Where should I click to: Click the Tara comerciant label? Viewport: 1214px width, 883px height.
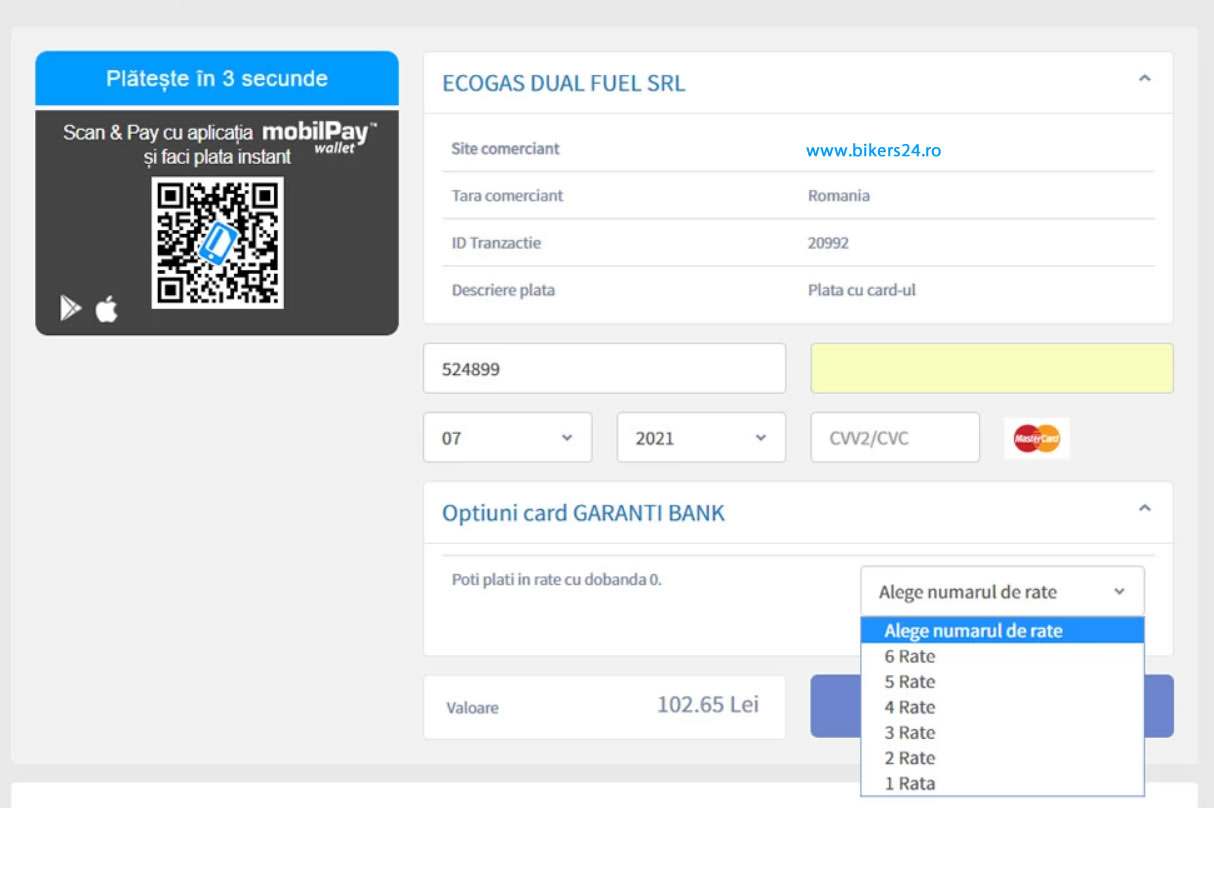[507, 196]
